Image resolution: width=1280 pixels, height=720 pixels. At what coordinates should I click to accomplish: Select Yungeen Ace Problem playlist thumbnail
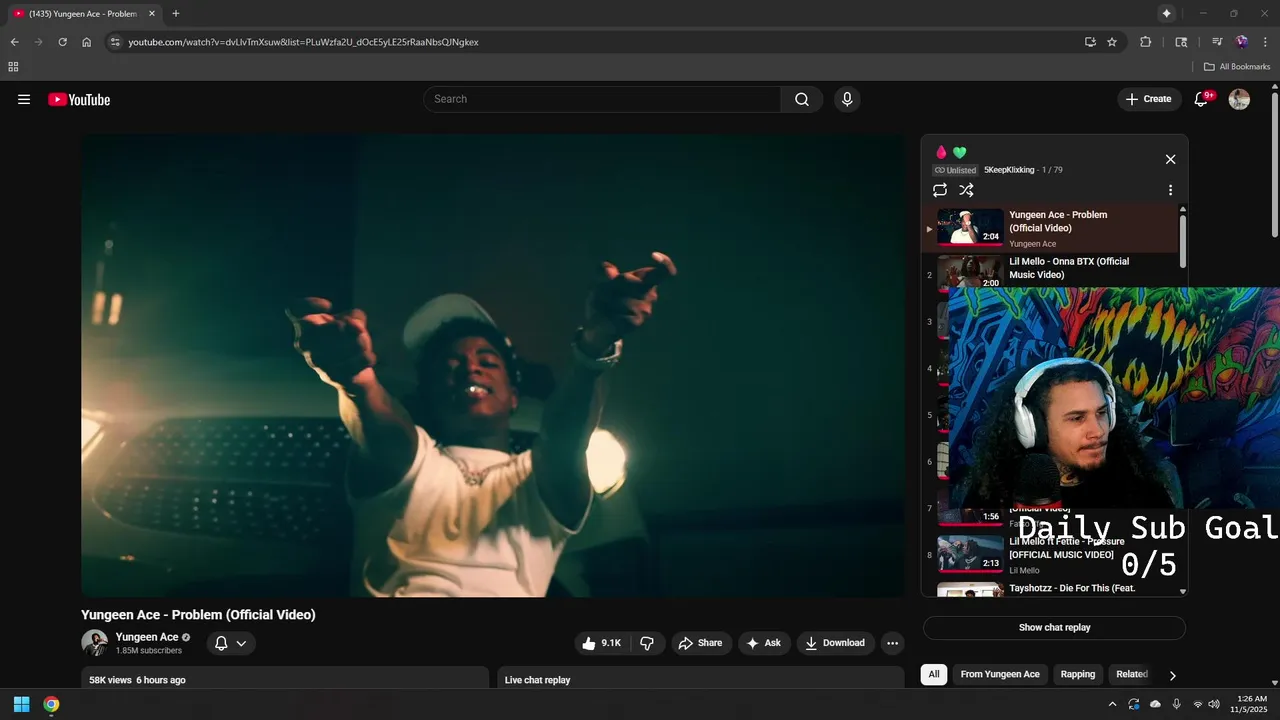click(x=970, y=227)
